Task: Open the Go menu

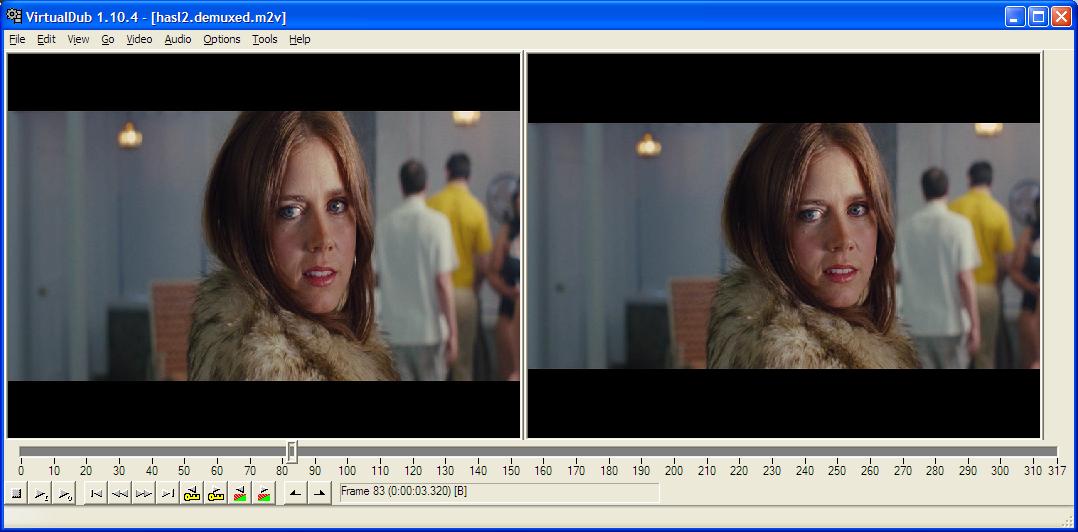Action: [x=107, y=39]
